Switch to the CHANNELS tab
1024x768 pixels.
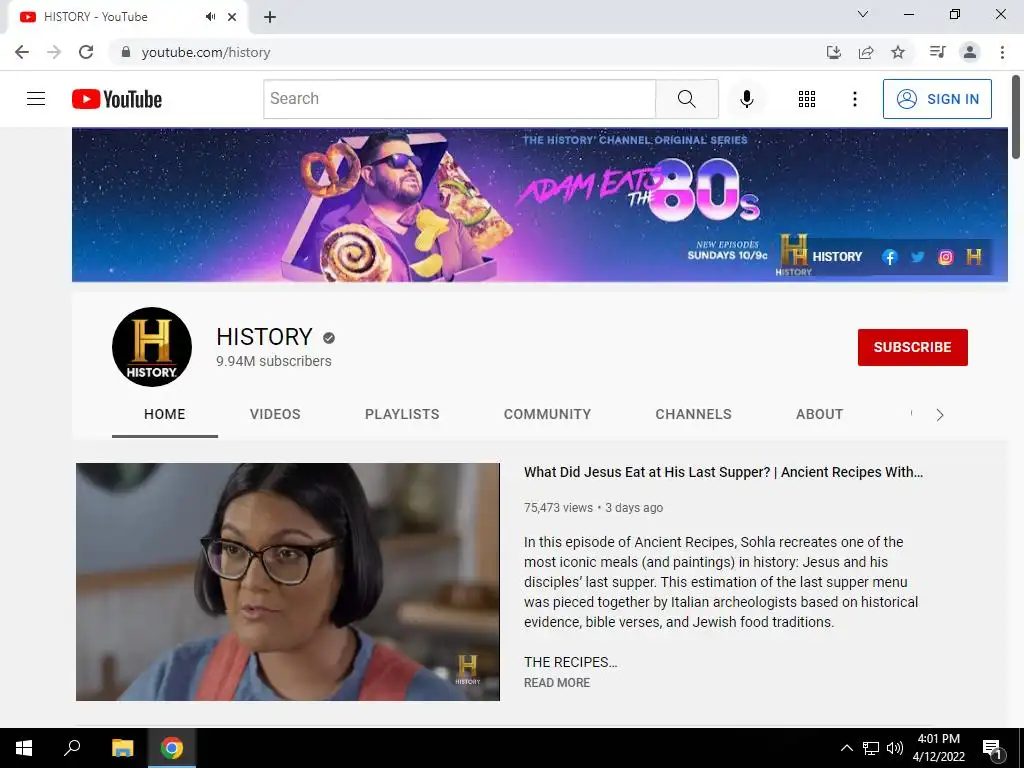point(694,414)
